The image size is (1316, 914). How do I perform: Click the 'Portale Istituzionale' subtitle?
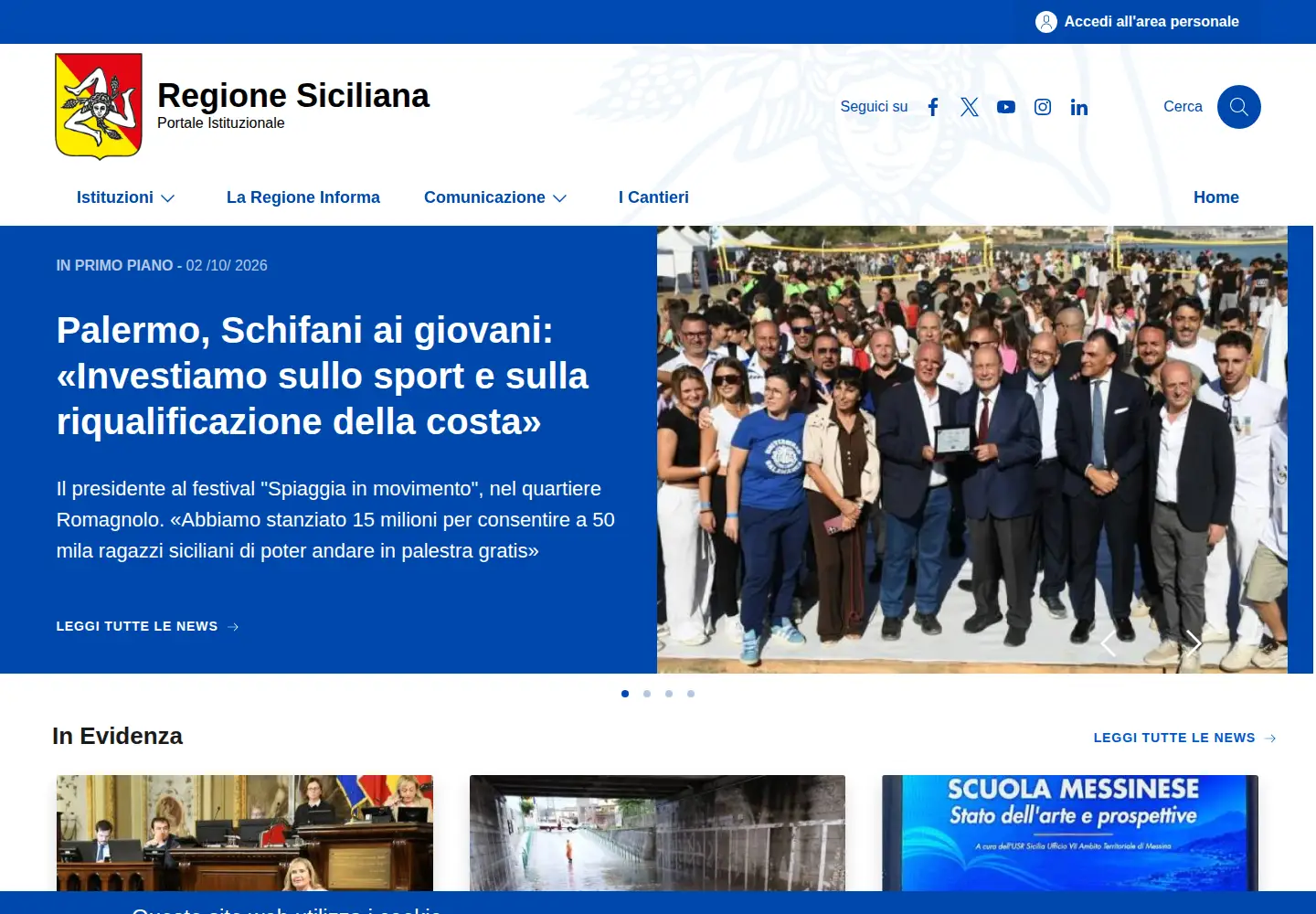click(x=220, y=123)
